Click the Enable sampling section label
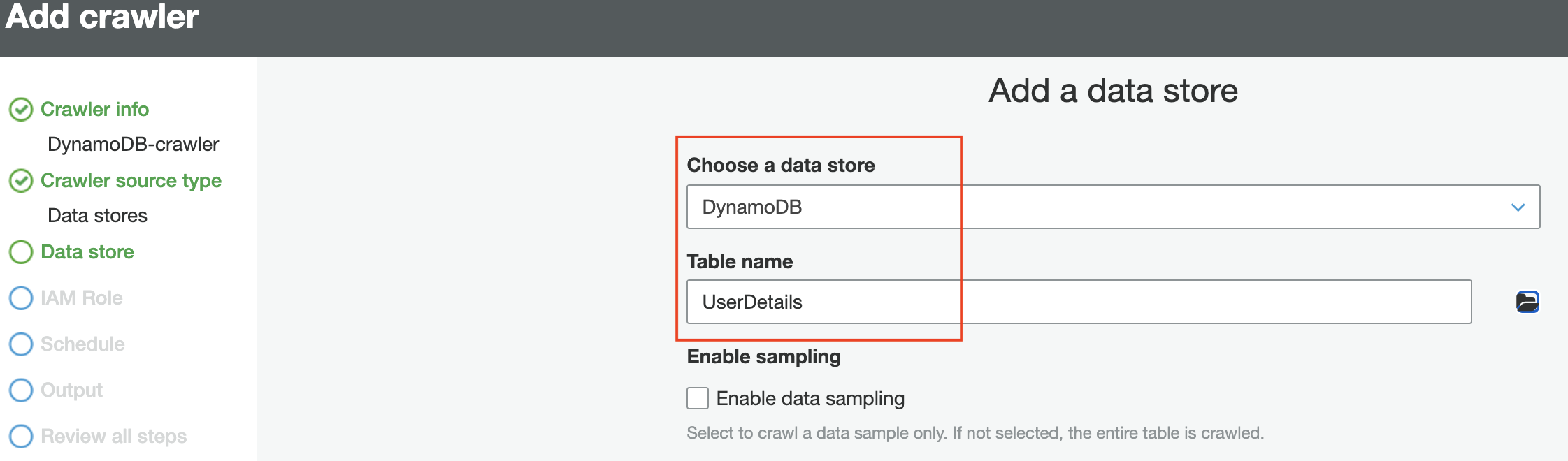 pos(764,357)
